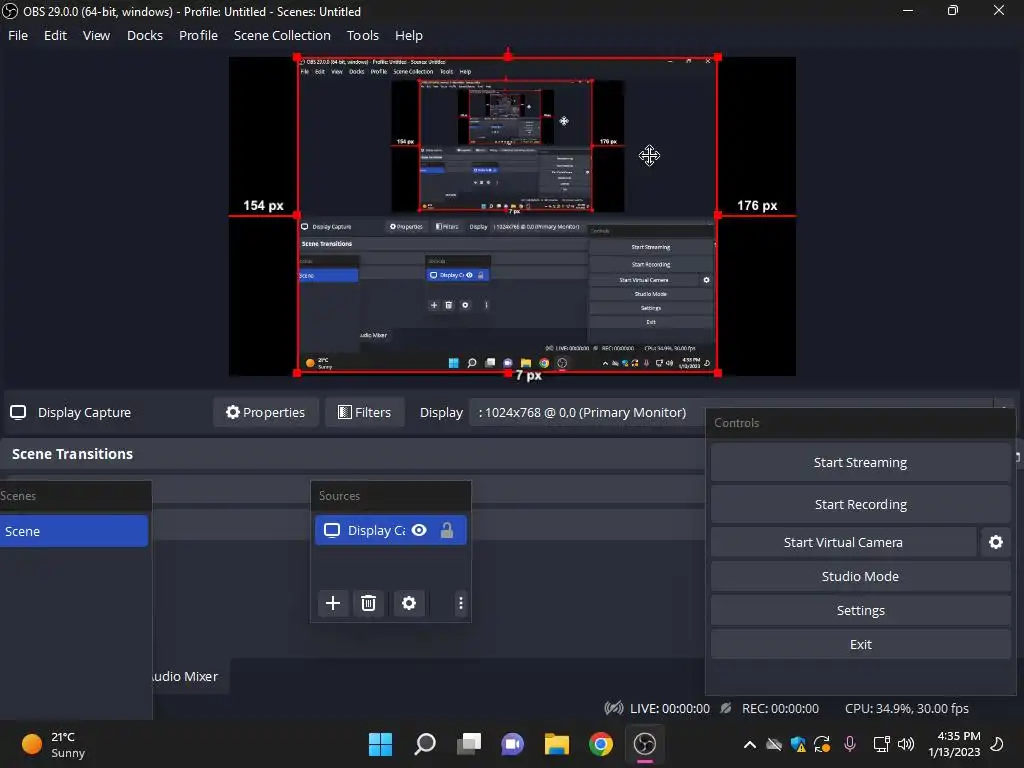Open Settings from Controls panel
Viewport: 1024px width, 768px height.
(860, 610)
